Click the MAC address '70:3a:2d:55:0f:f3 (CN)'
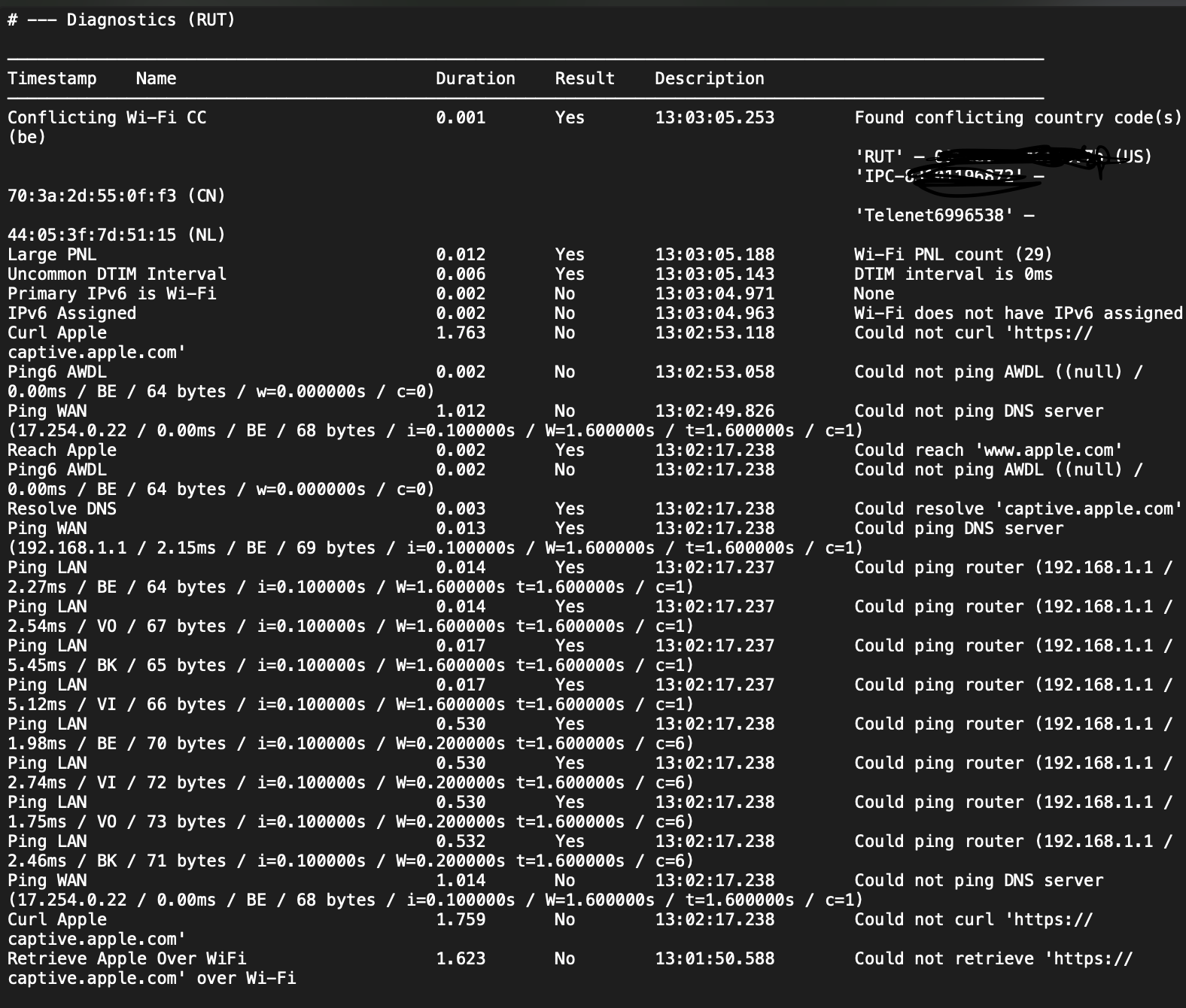 point(117,196)
